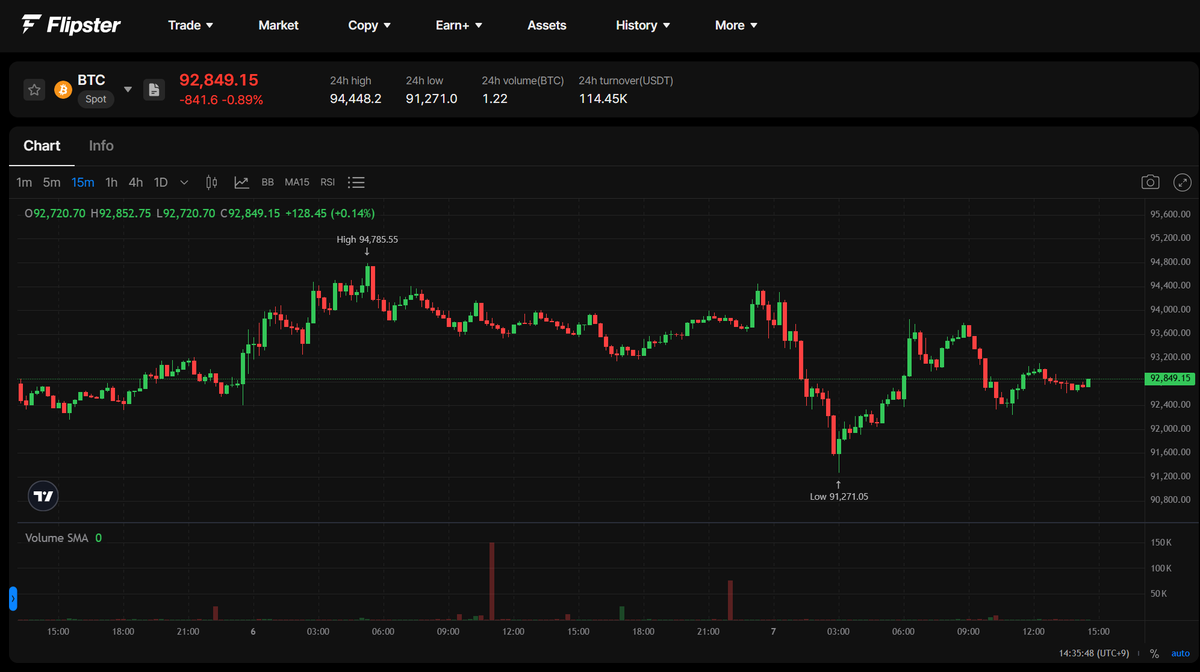Click the TradingView logo on the chart
Image resolution: width=1200 pixels, height=672 pixels.
(x=42, y=495)
